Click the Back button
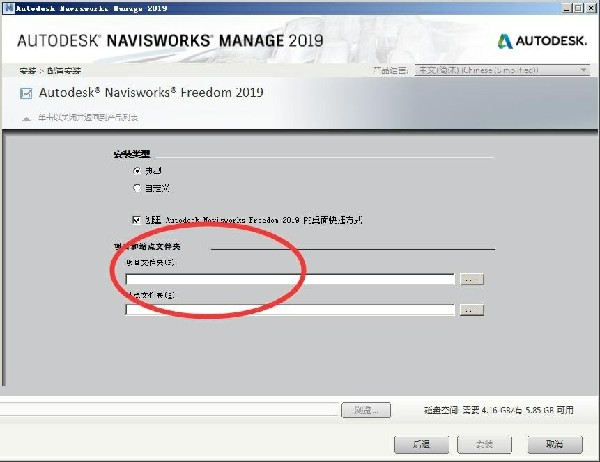 [421, 444]
